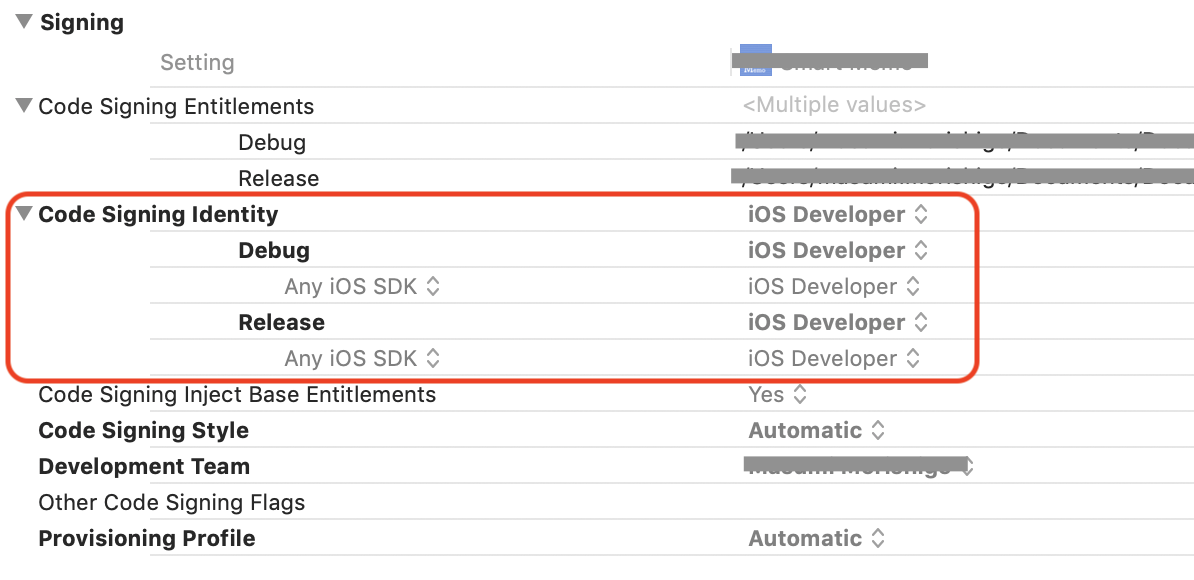Screen dimensions: 1194x580
Task: Open the bold Release row iOS Developer popup
Action: coord(838,322)
